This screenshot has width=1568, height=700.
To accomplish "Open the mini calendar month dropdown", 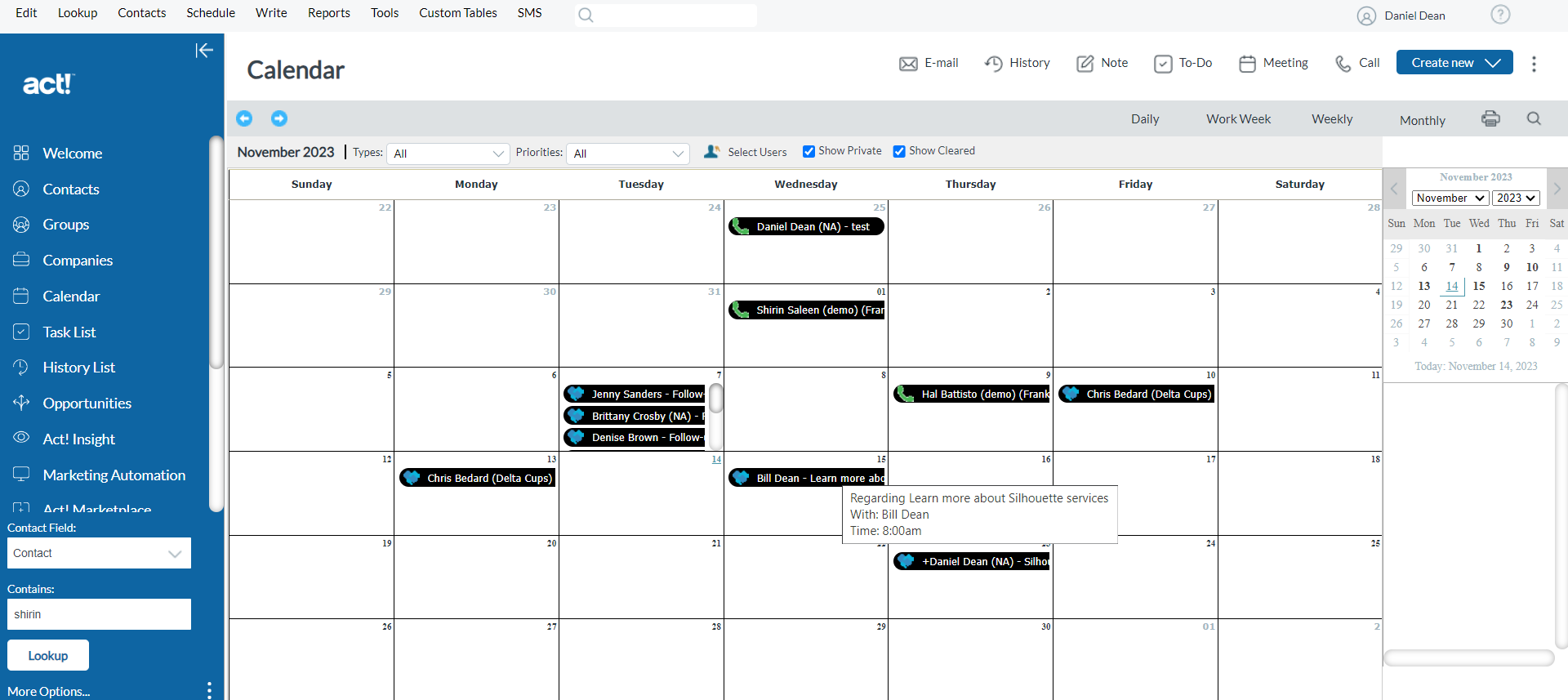I will pyautogui.click(x=1450, y=198).
